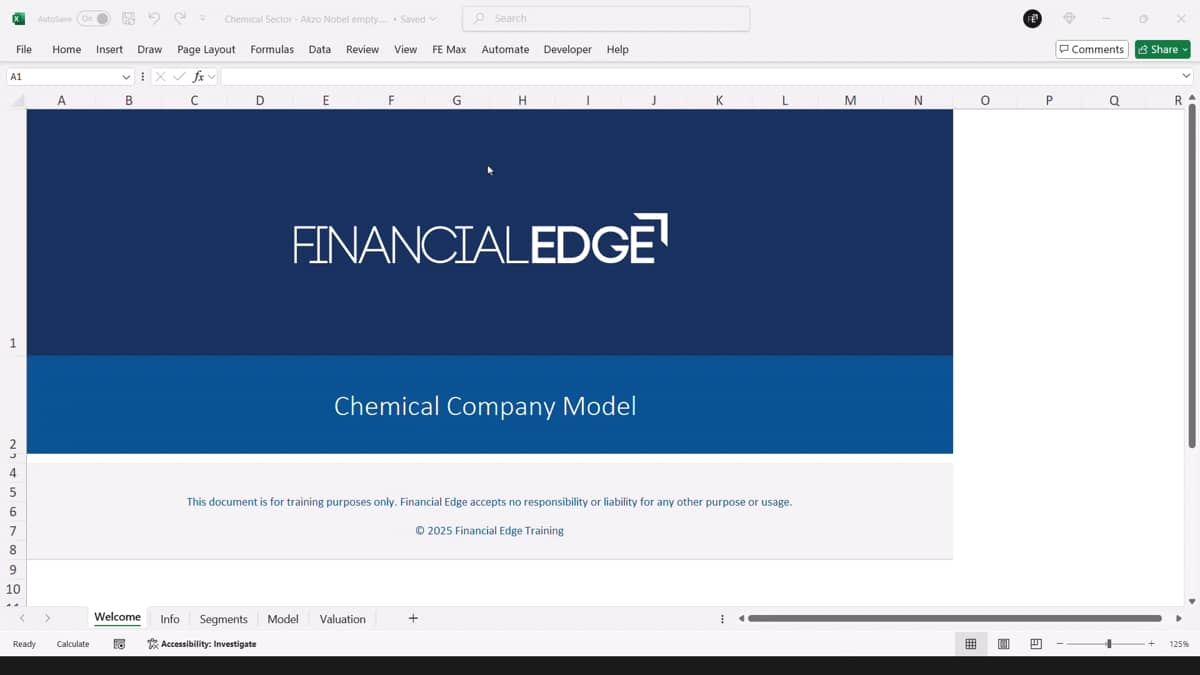
Task: Click Accessibility: Investigate status
Action: (202, 644)
